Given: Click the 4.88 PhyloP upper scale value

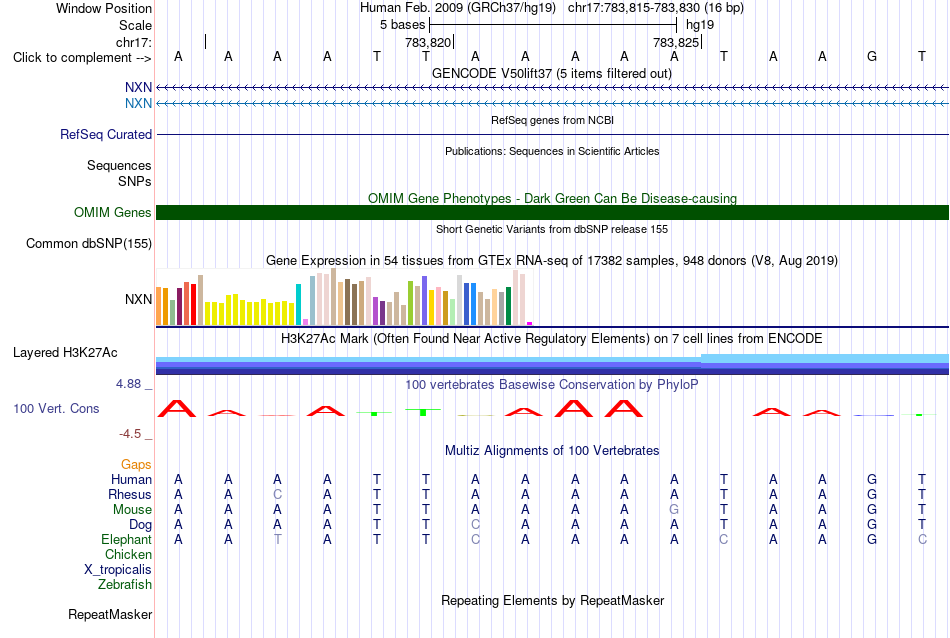Looking at the screenshot, I should click(128, 384).
